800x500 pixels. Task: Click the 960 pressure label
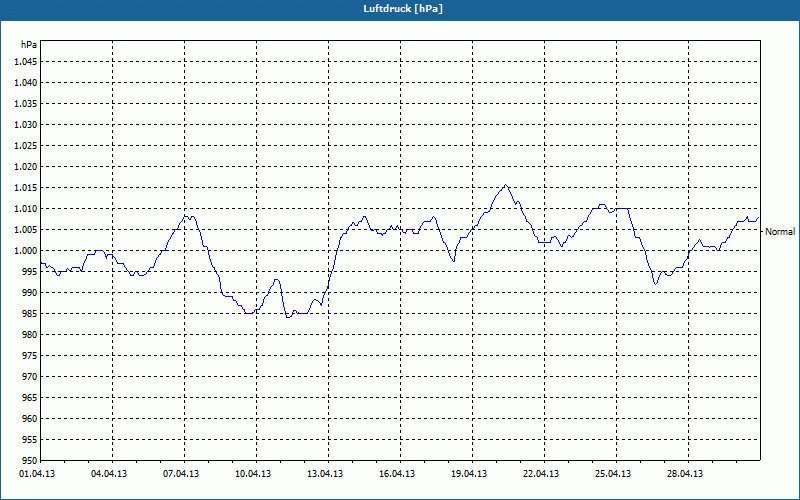(30, 418)
